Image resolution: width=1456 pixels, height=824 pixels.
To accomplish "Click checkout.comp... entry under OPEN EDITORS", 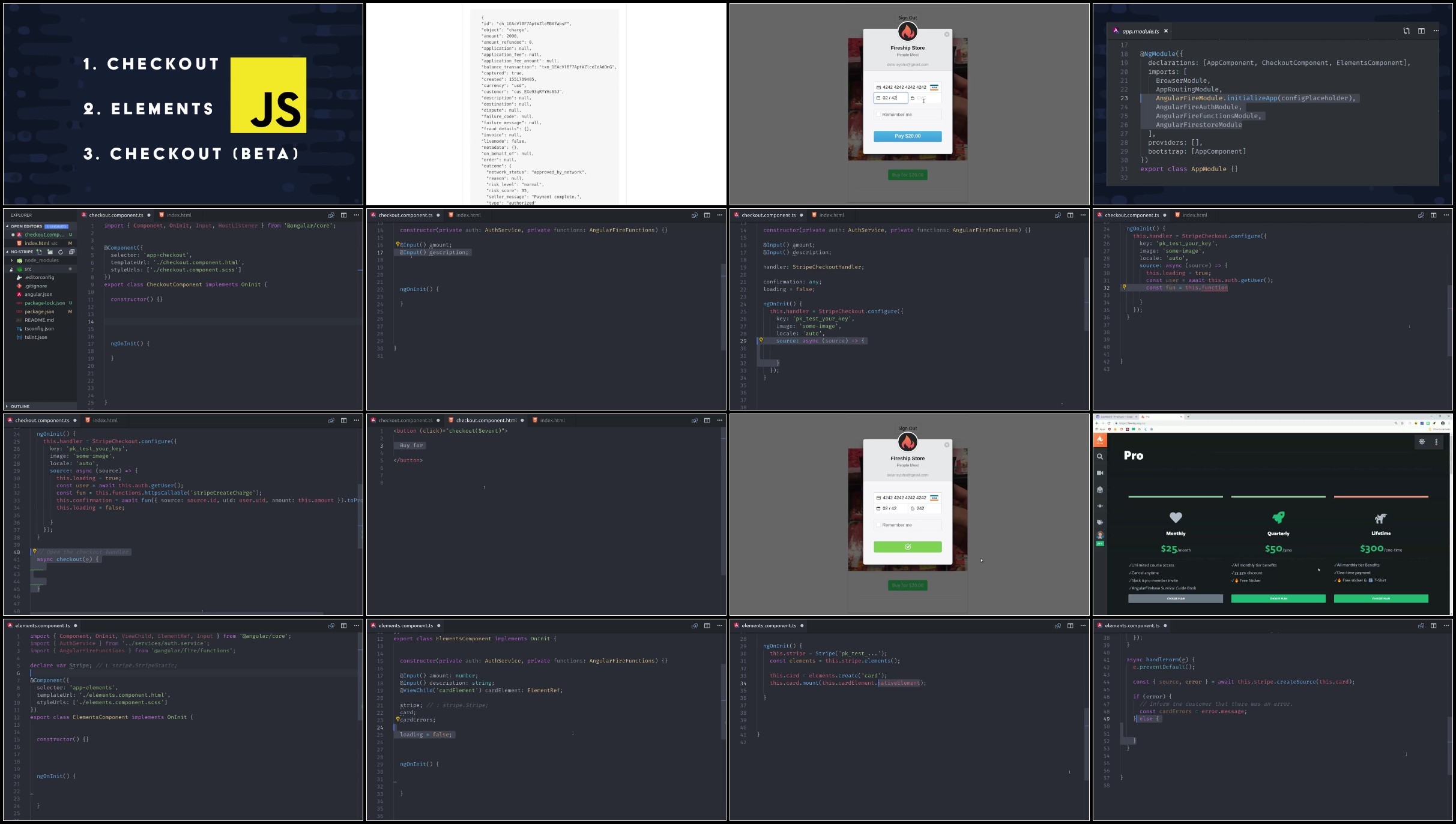I will pyautogui.click(x=43, y=235).
